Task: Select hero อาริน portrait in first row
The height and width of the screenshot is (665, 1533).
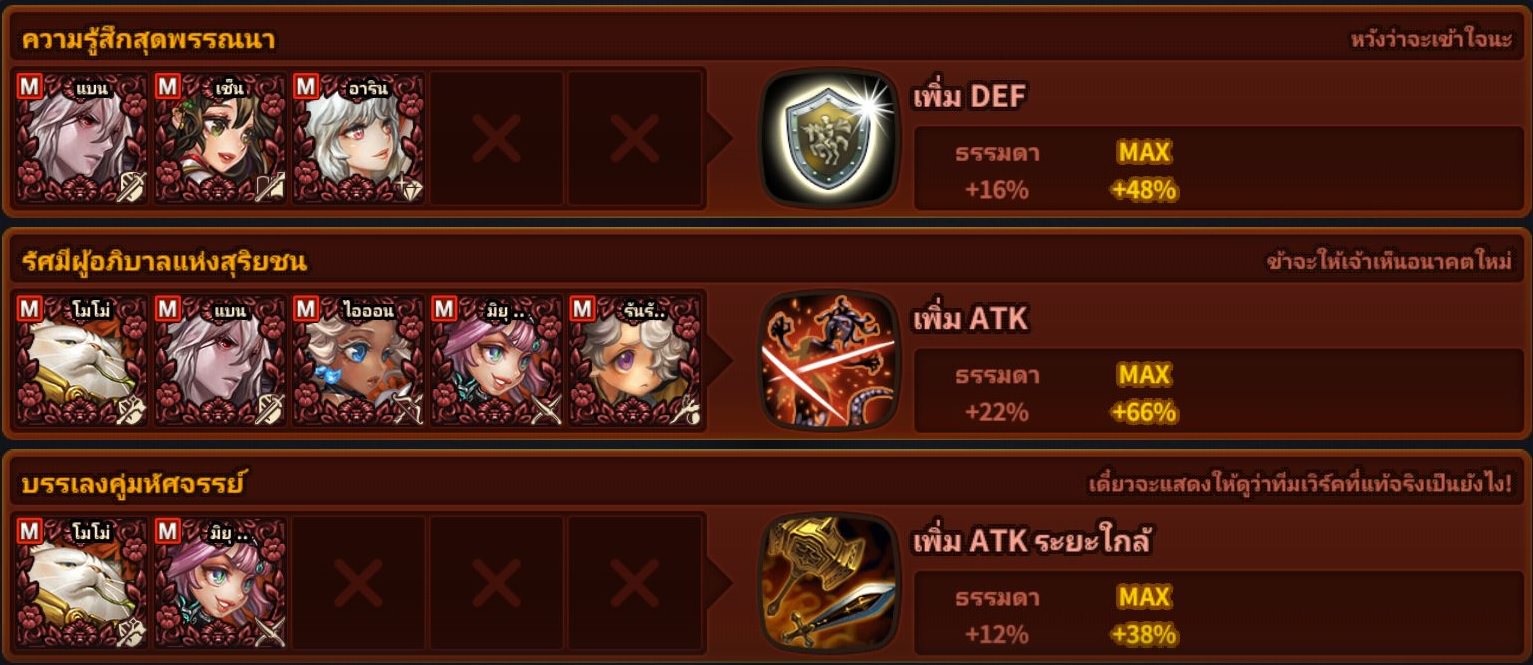Action: tap(359, 138)
